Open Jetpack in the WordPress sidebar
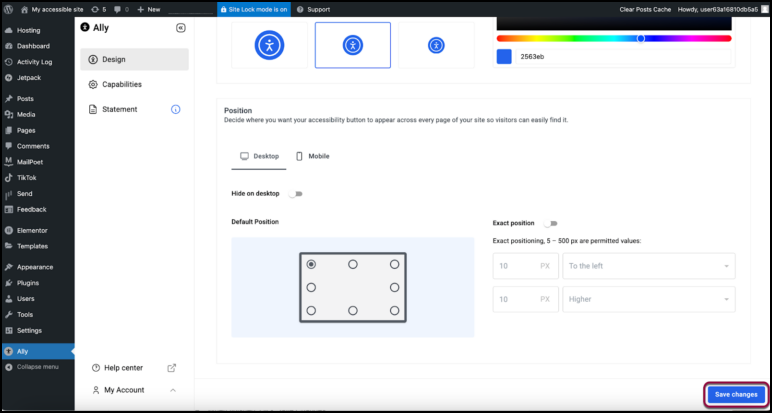Viewport: 772px width, 413px height. [28, 77]
